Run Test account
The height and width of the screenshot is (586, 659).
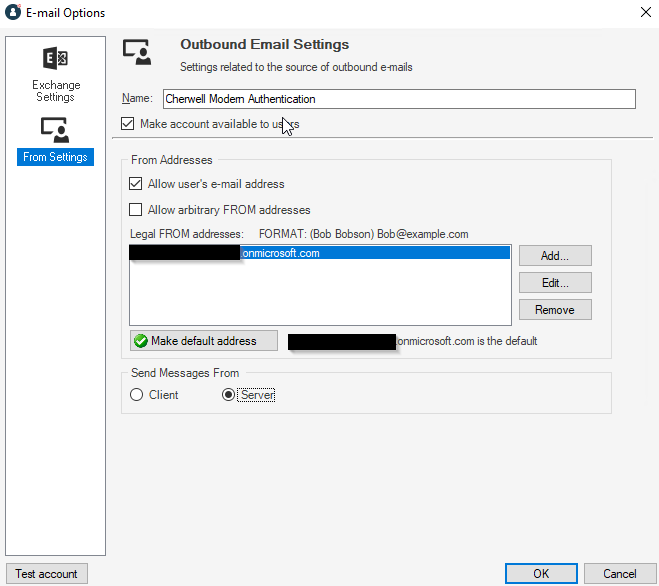coord(45,574)
